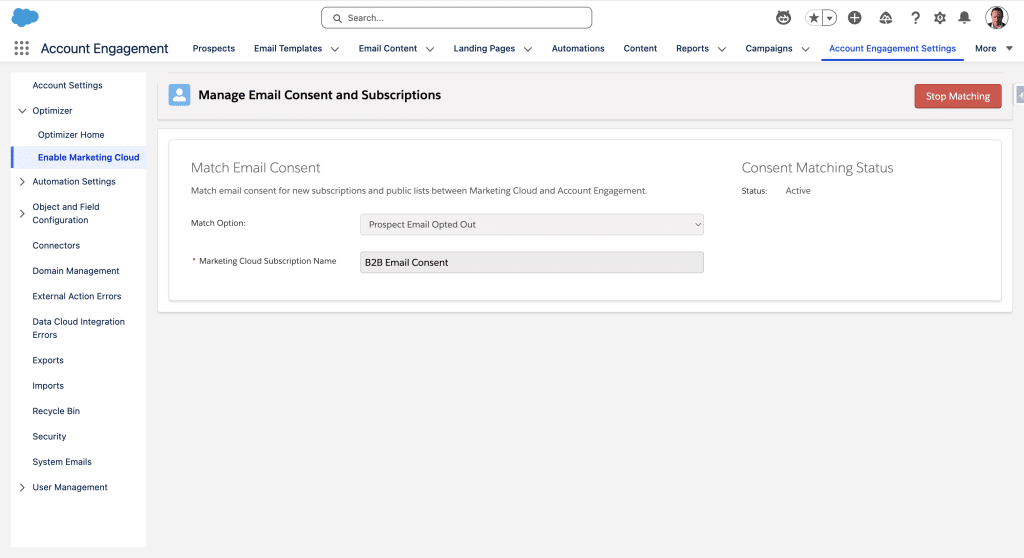Expand the User Management section
The width and height of the screenshot is (1024, 558).
click(x=23, y=488)
